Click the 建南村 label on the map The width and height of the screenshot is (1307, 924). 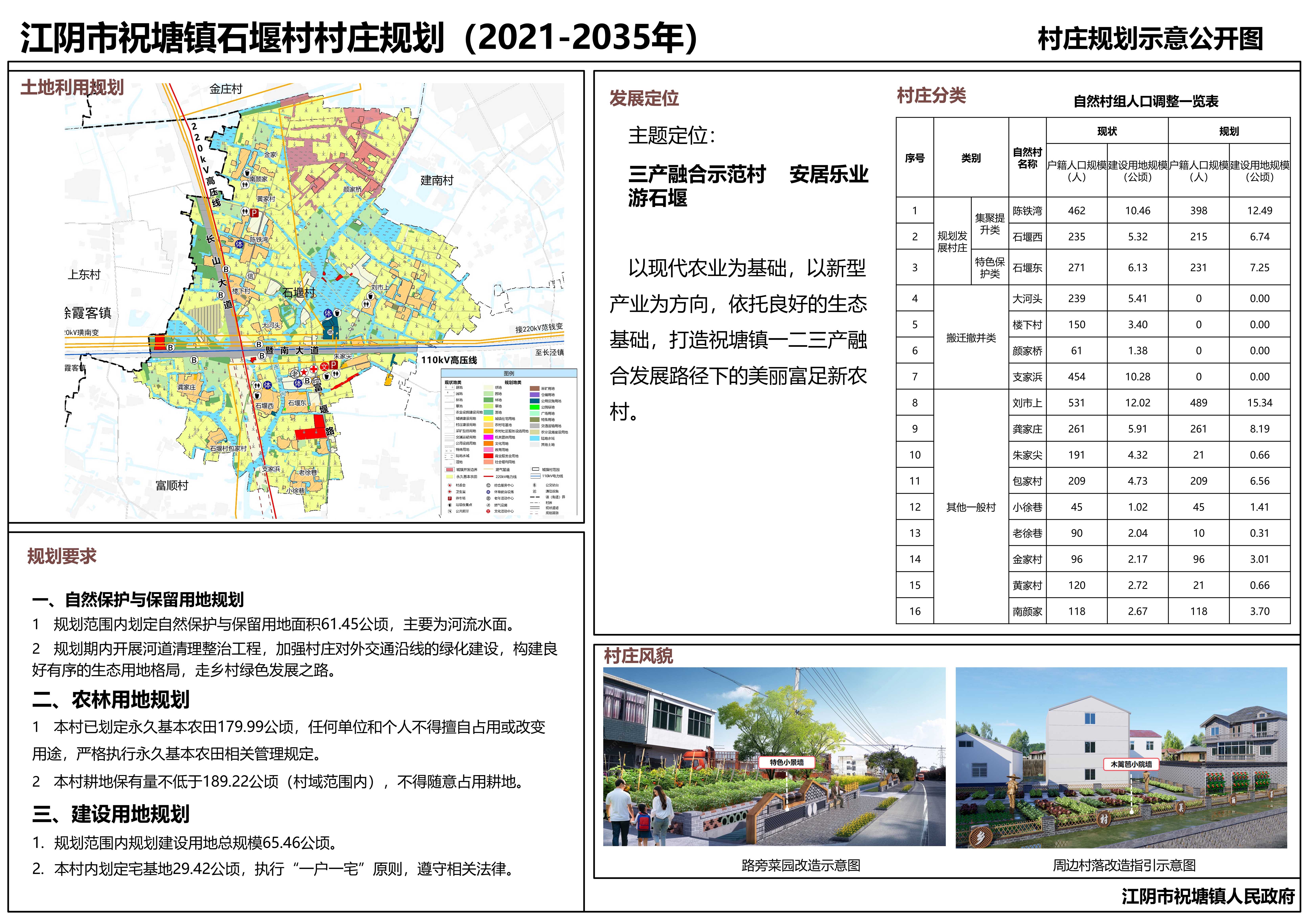437,180
